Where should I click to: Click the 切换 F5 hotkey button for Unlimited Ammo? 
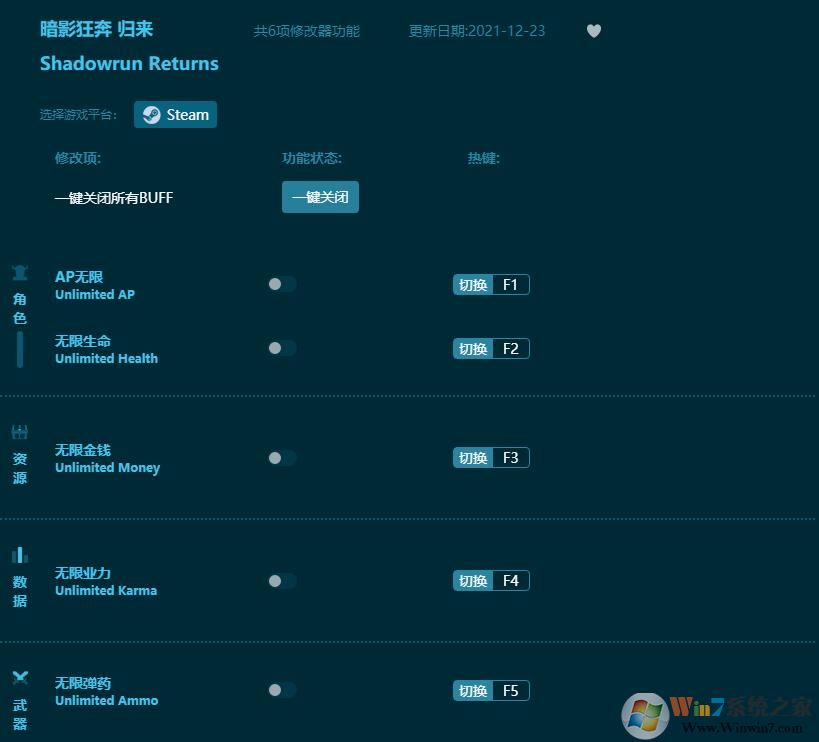coord(491,690)
